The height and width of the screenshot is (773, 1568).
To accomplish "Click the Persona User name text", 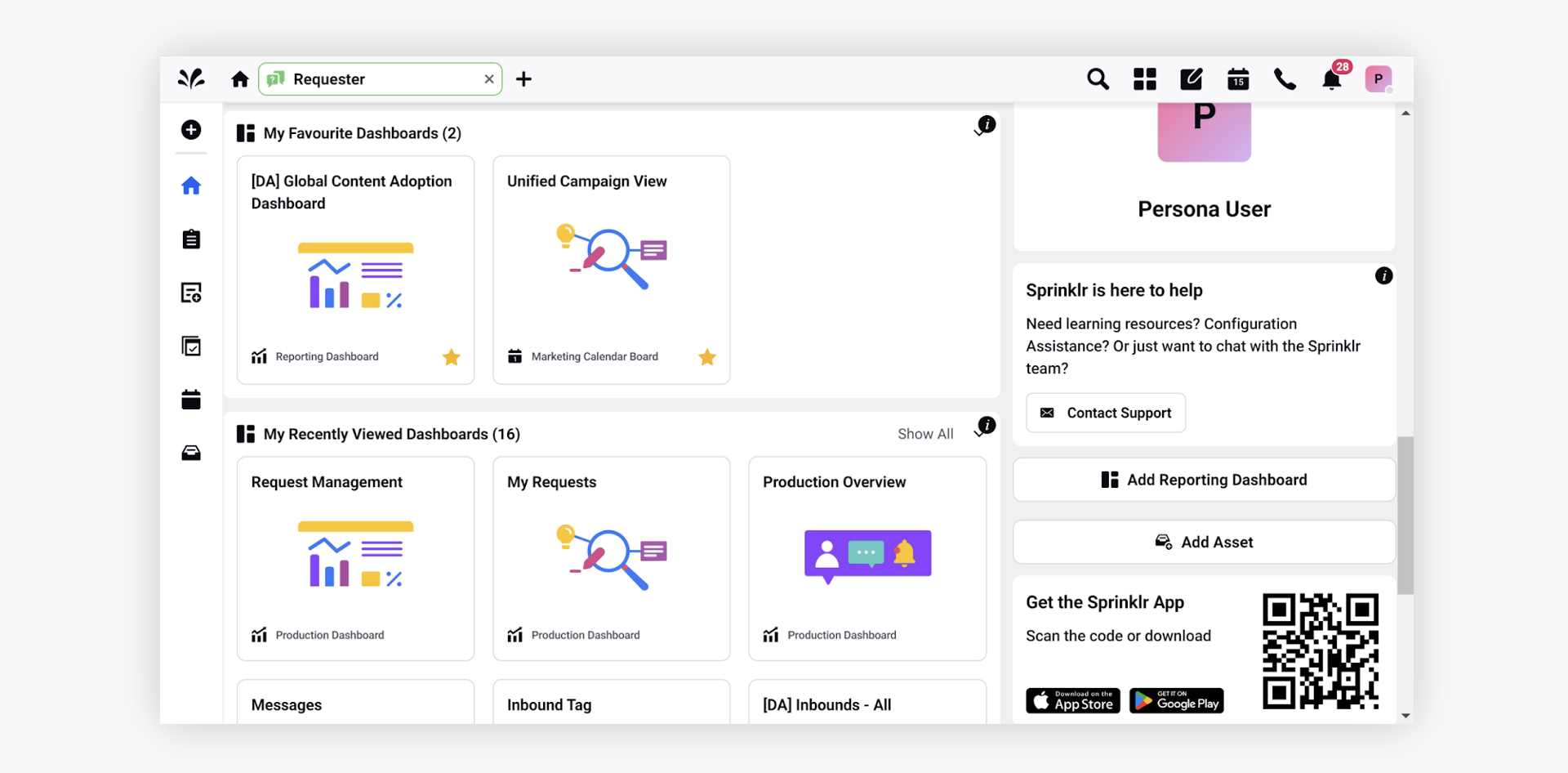I will point(1204,209).
